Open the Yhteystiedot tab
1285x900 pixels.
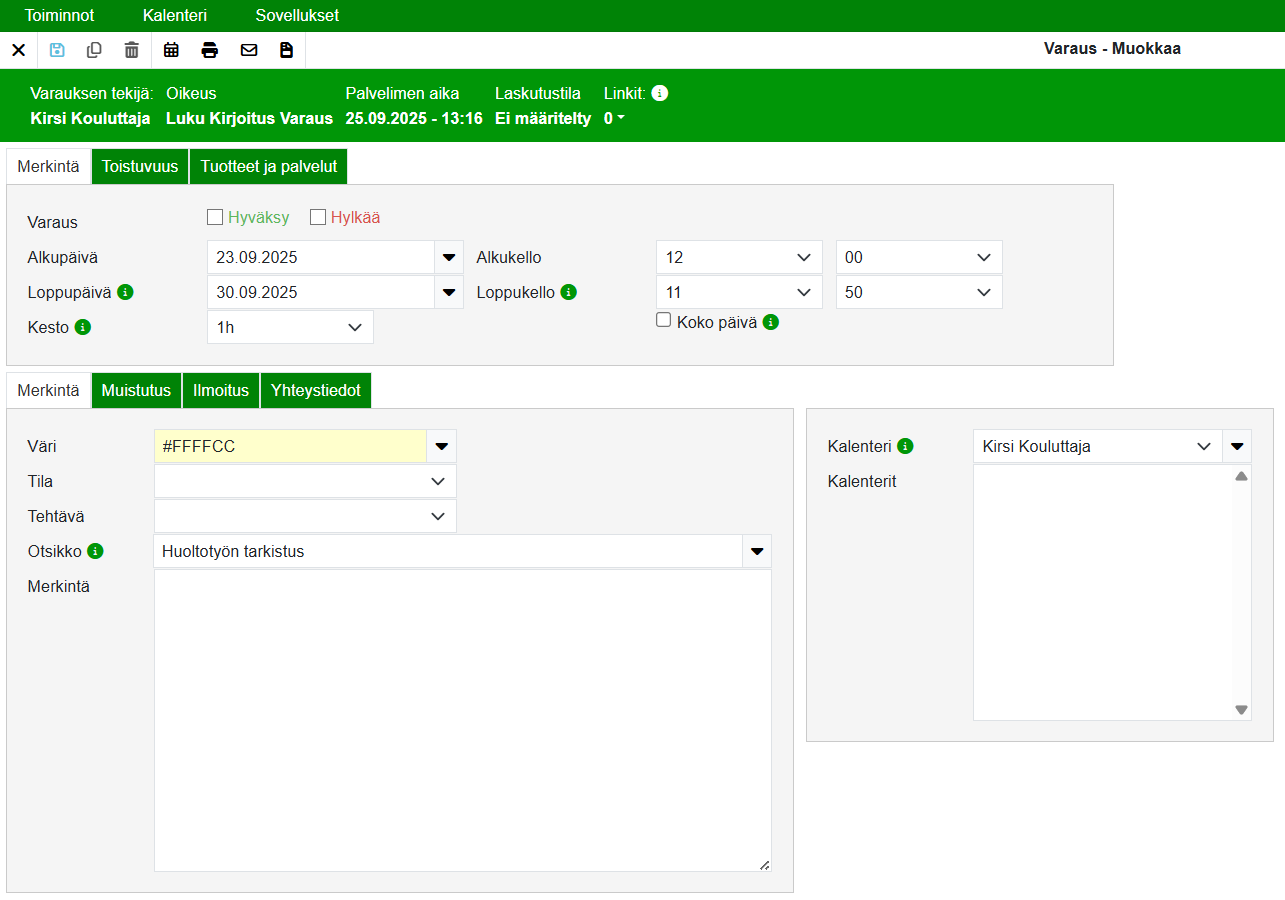pos(316,390)
